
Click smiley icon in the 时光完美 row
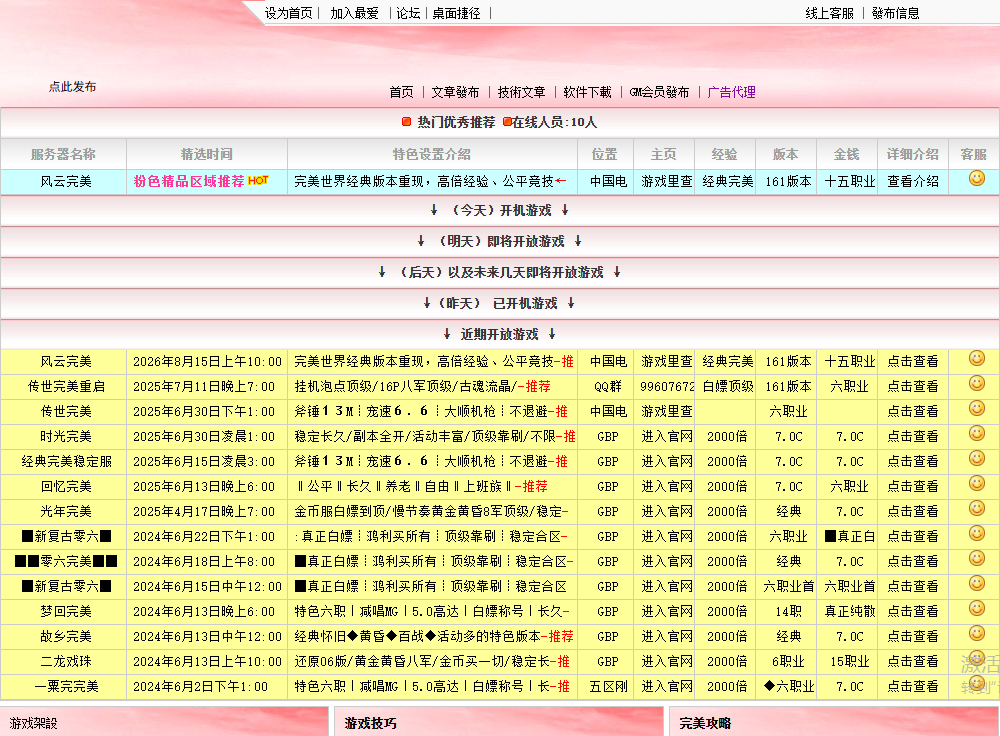click(976, 434)
